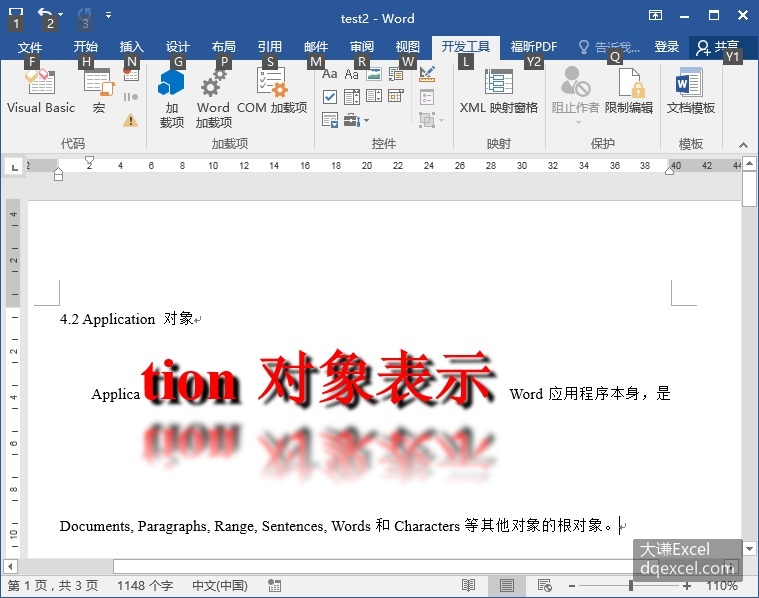The height and width of the screenshot is (598, 759).
Task: Switch to the 开始 Home tab
Action: 86,46
